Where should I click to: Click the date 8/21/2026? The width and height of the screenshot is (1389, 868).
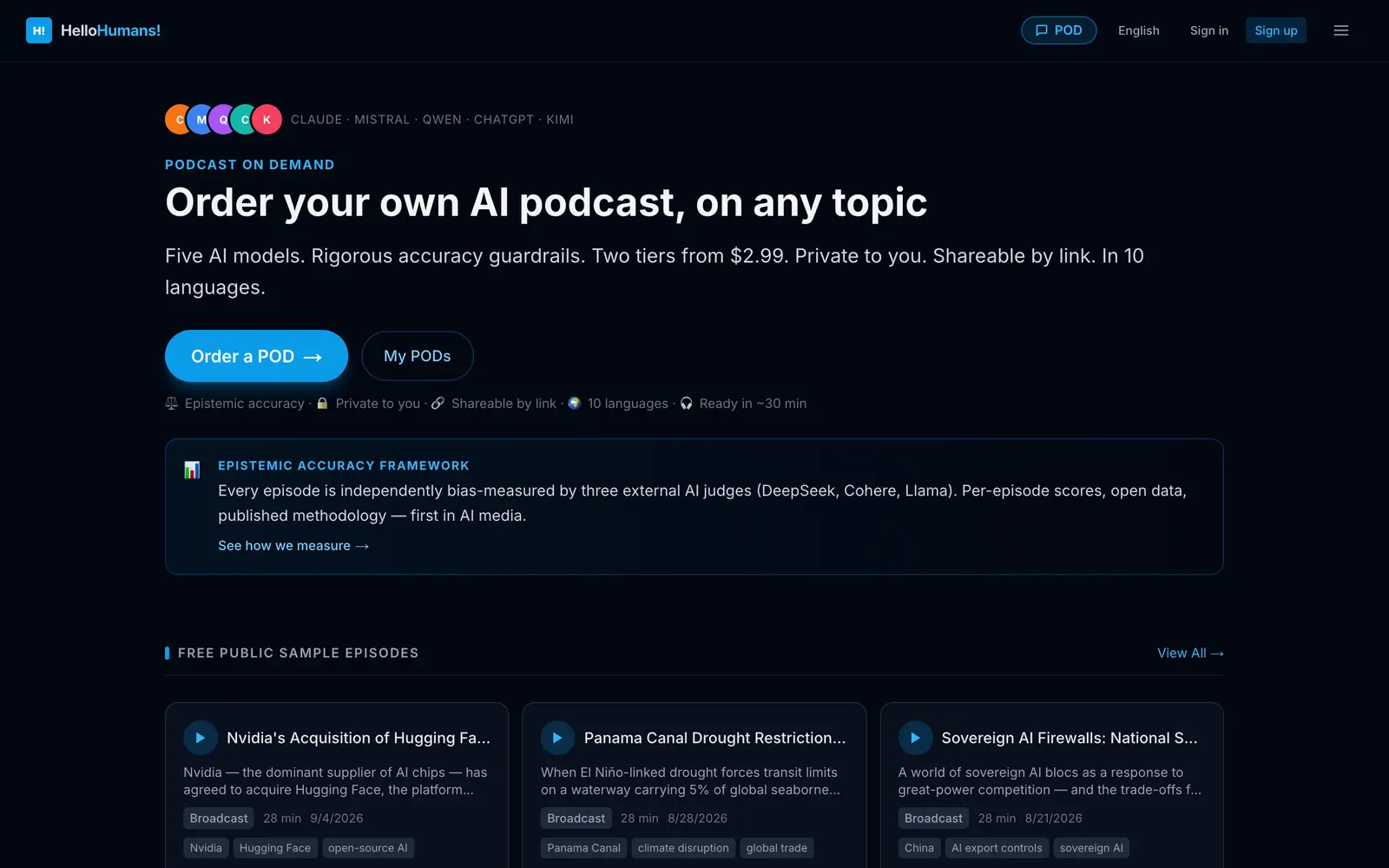(1054, 819)
